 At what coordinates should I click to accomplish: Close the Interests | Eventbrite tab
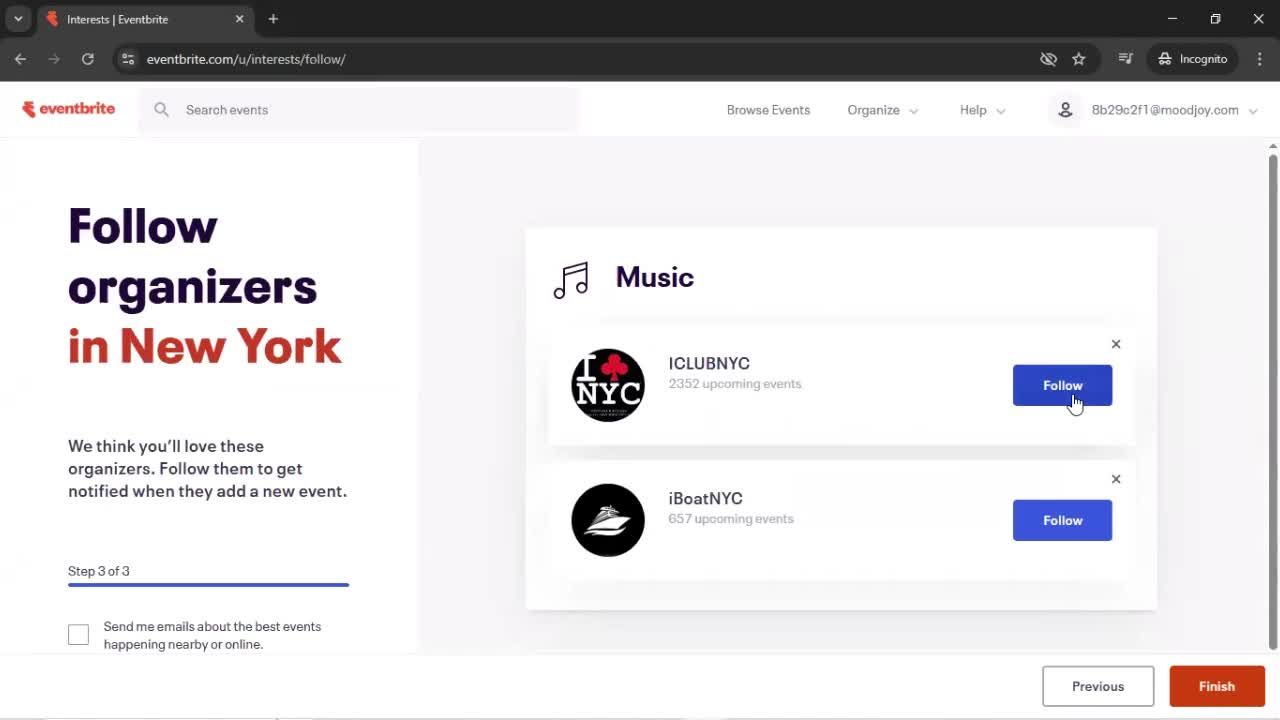pos(239,19)
